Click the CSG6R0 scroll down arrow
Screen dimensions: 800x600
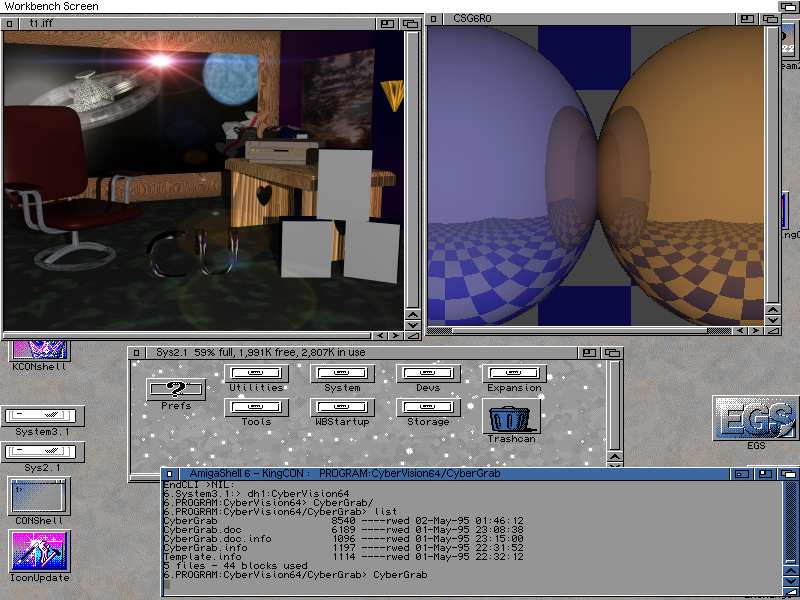[x=773, y=320]
